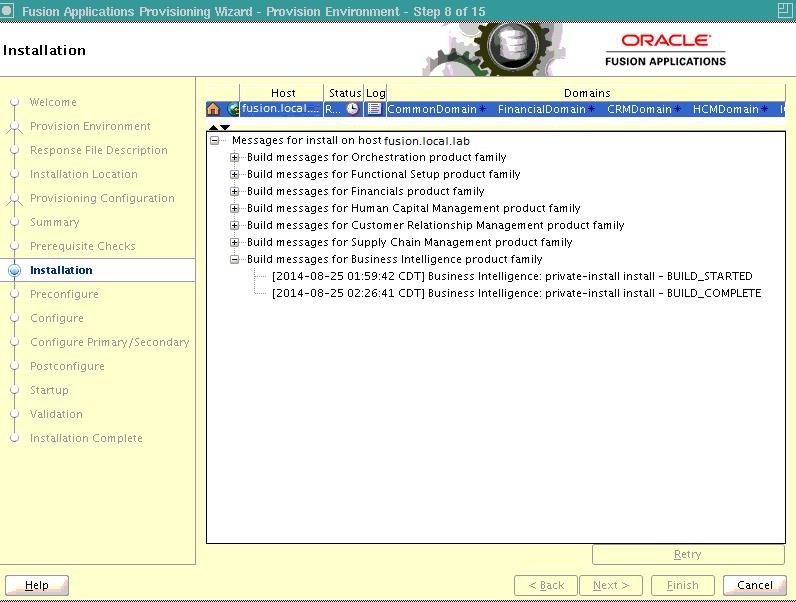Select the Startup step
Screen dimensions: 796x602
(x=49, y=390)
